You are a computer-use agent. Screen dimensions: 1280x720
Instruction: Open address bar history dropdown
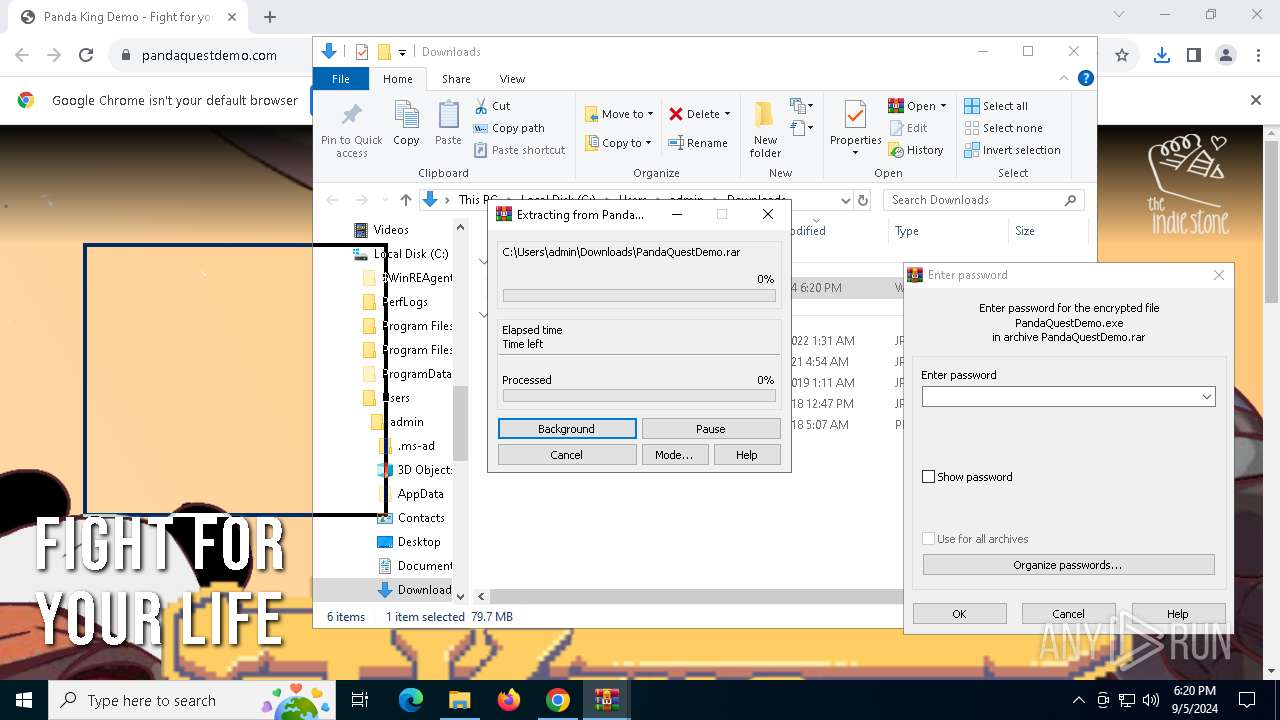pos(846,200)
